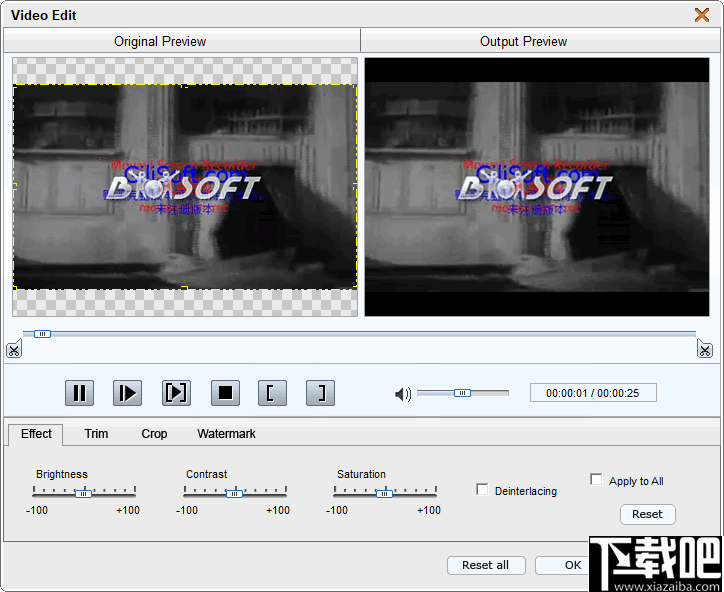Screen dimensions: 724x592
Task: Click the Output Preview video frame
Action: click(x=537, y=187)
